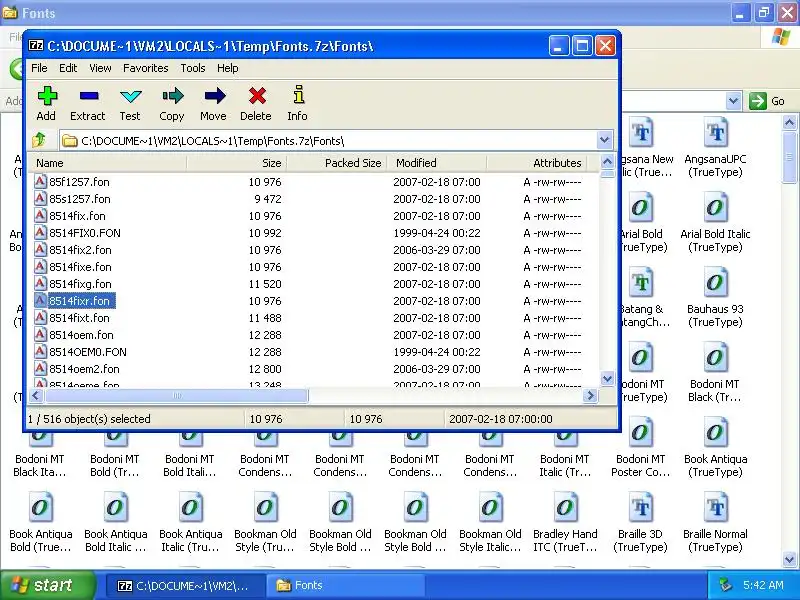This screenshot has height=600, width=800.
Task: Click file list scroll down arrow
Action: click(x=607, y=379)
